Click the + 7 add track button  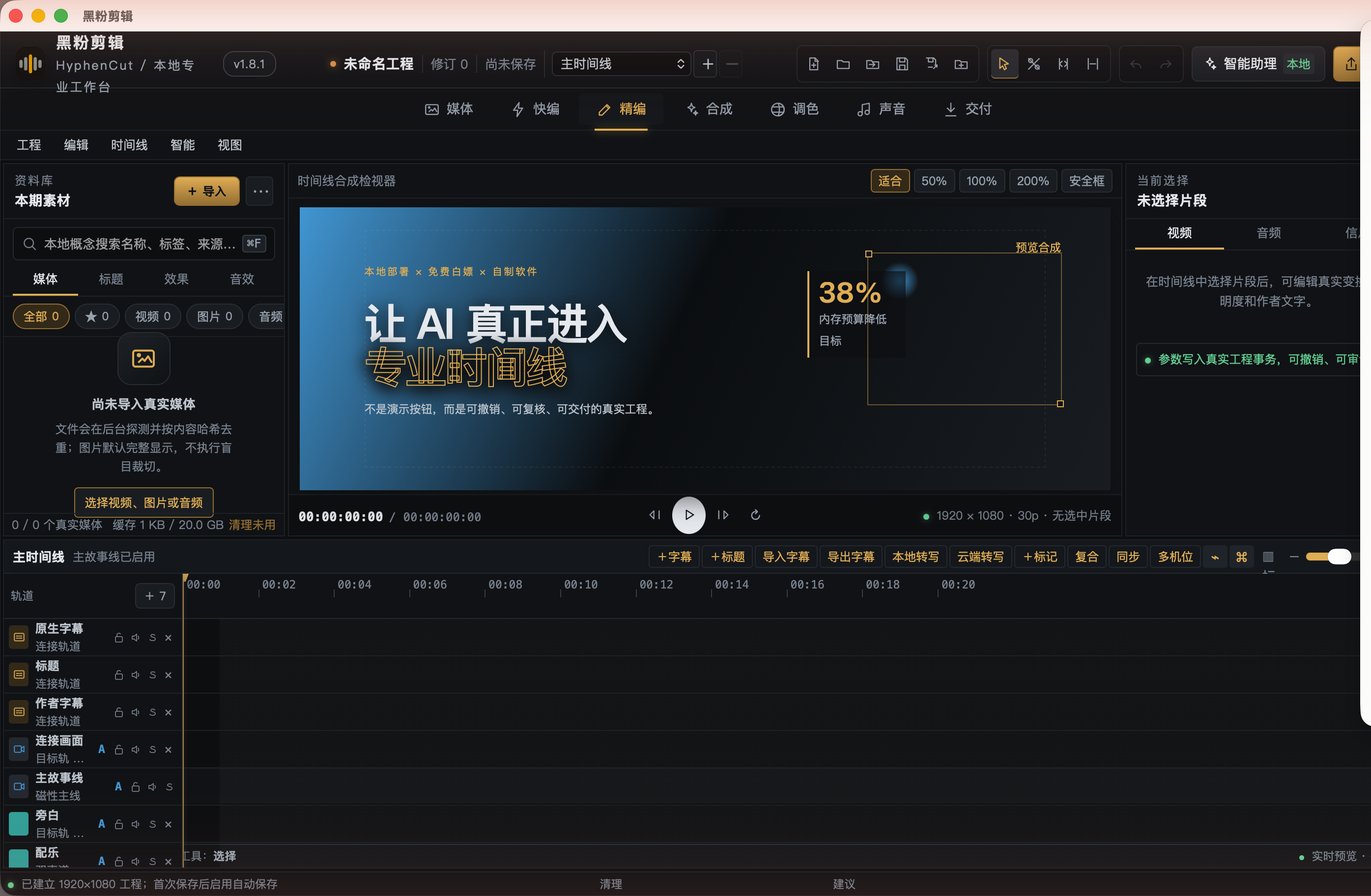tap(155, 596)
